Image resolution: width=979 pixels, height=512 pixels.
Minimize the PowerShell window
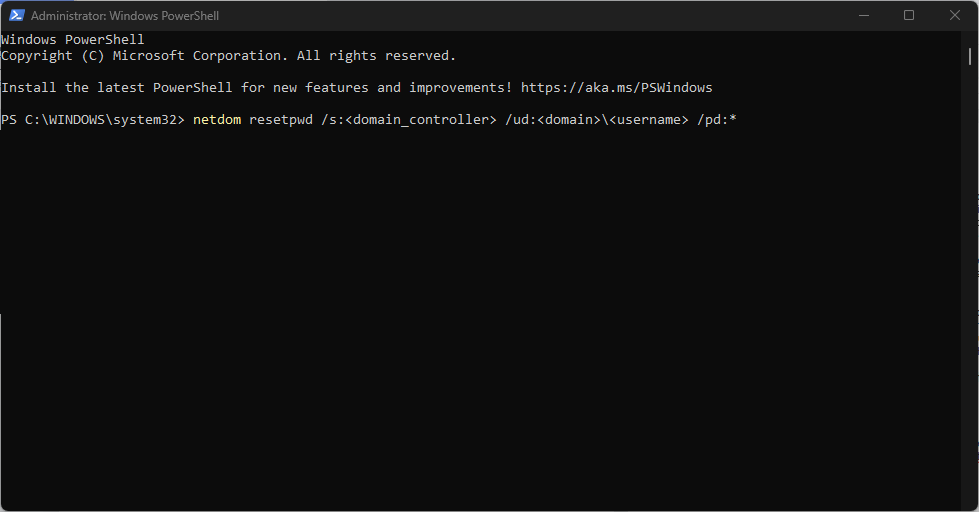pyautogui.click(x=861, y=16)
